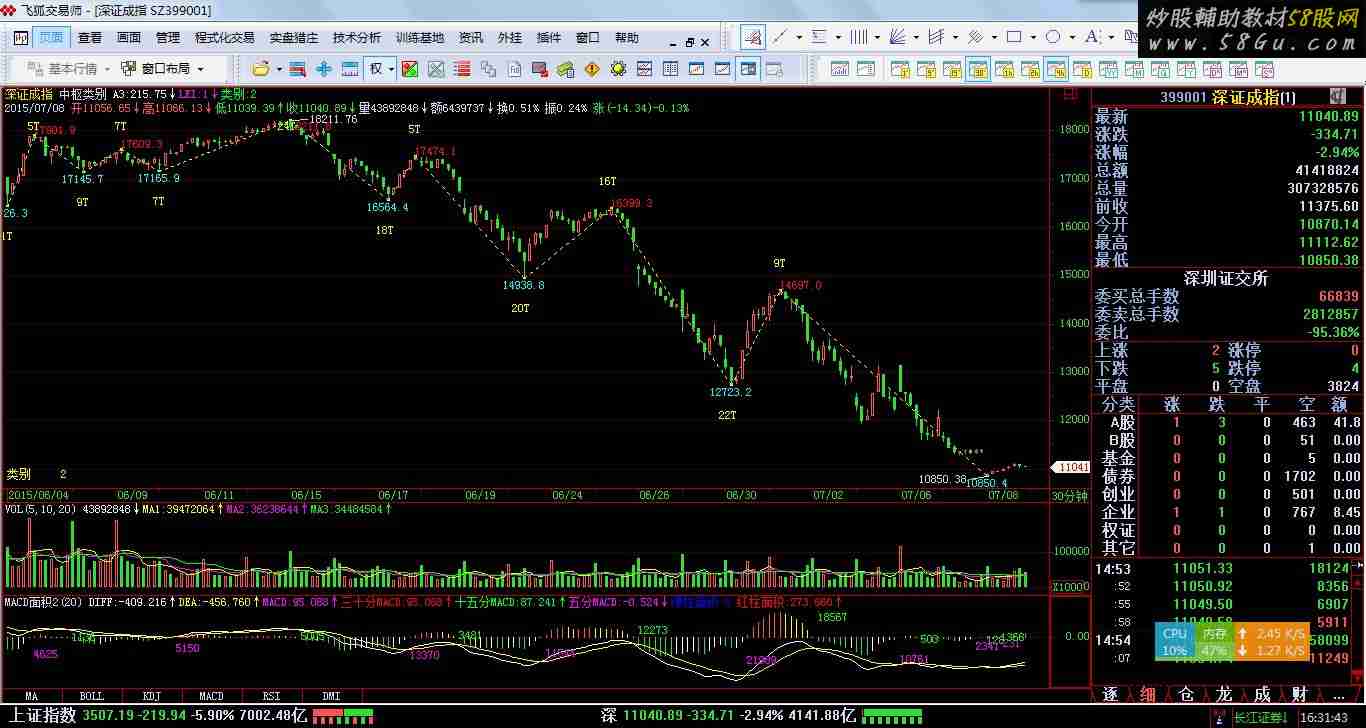Open trend line tool dropdown arrow

point(800,38)
